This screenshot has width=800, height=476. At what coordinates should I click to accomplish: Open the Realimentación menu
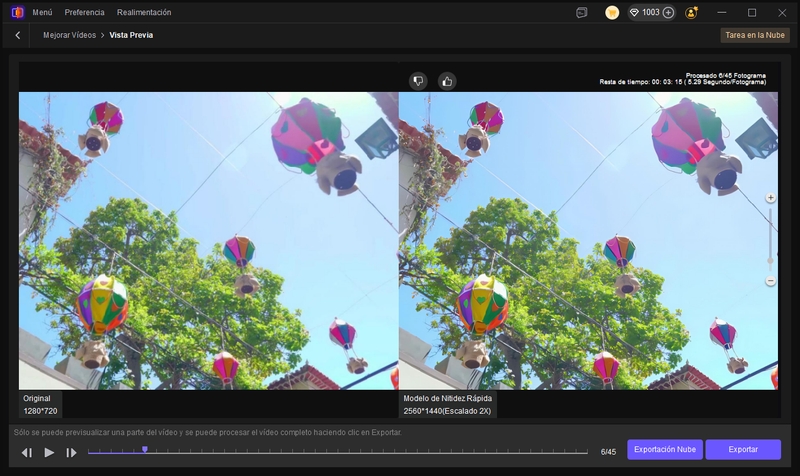click(x=144, y=13)
